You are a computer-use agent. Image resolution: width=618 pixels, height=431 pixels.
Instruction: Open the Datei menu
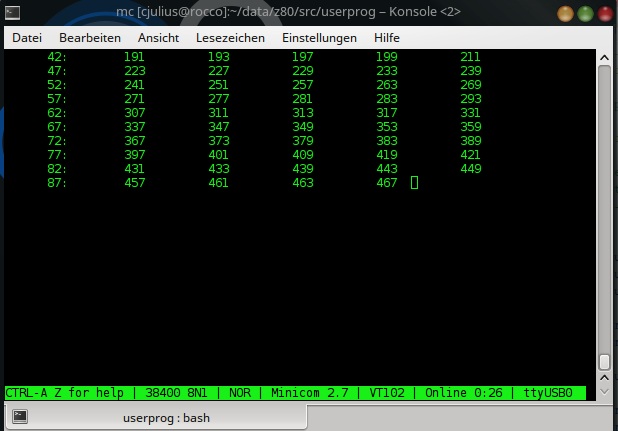pyautogui.click(x=27, y=38)
